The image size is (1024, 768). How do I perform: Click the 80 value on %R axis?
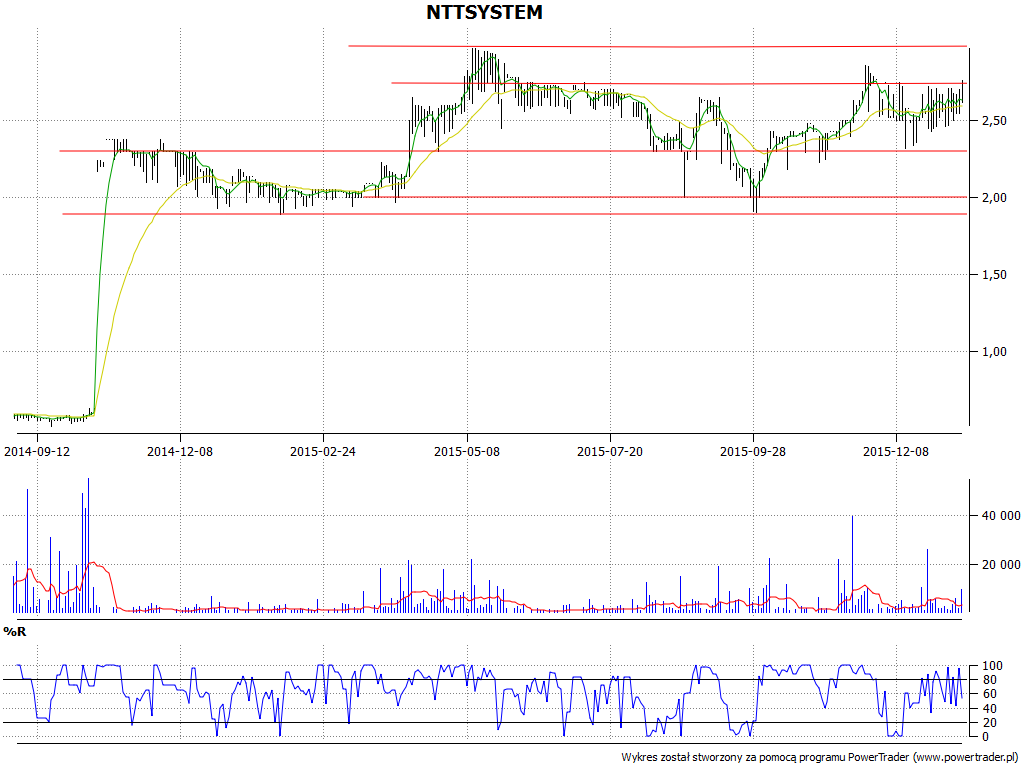tap(989, 680)
